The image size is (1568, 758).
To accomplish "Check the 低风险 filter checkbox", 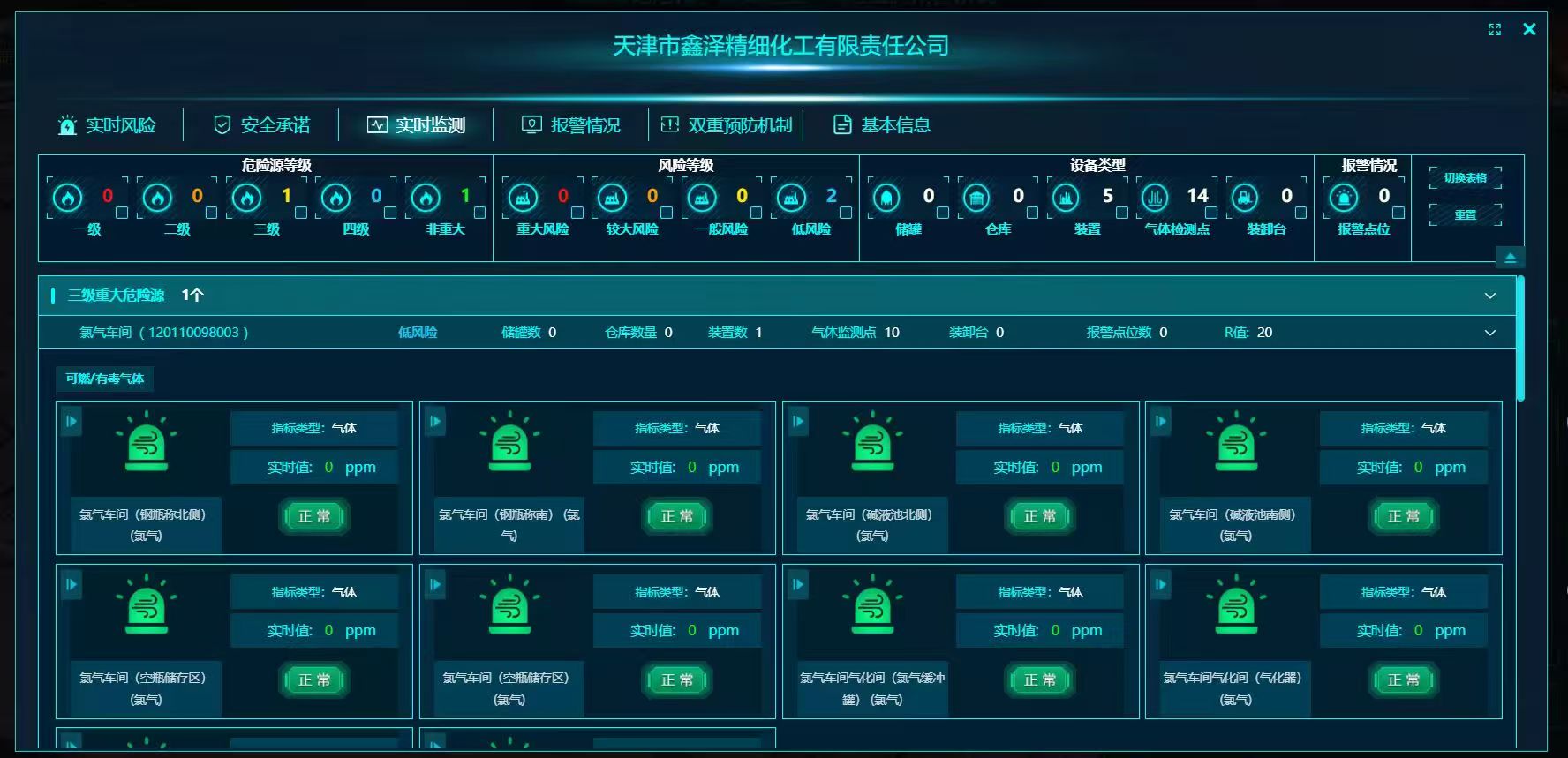I will pos(846,213).
